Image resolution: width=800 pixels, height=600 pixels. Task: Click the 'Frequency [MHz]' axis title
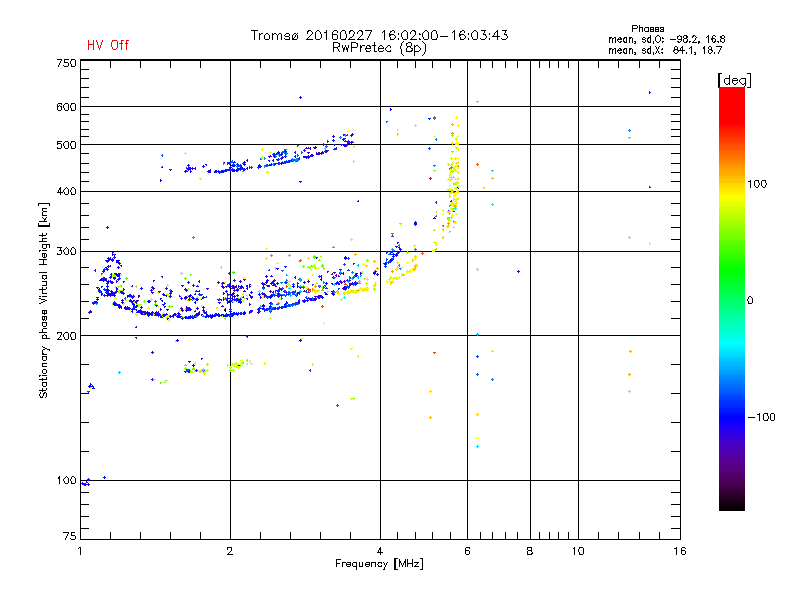[x=379, y=564]
